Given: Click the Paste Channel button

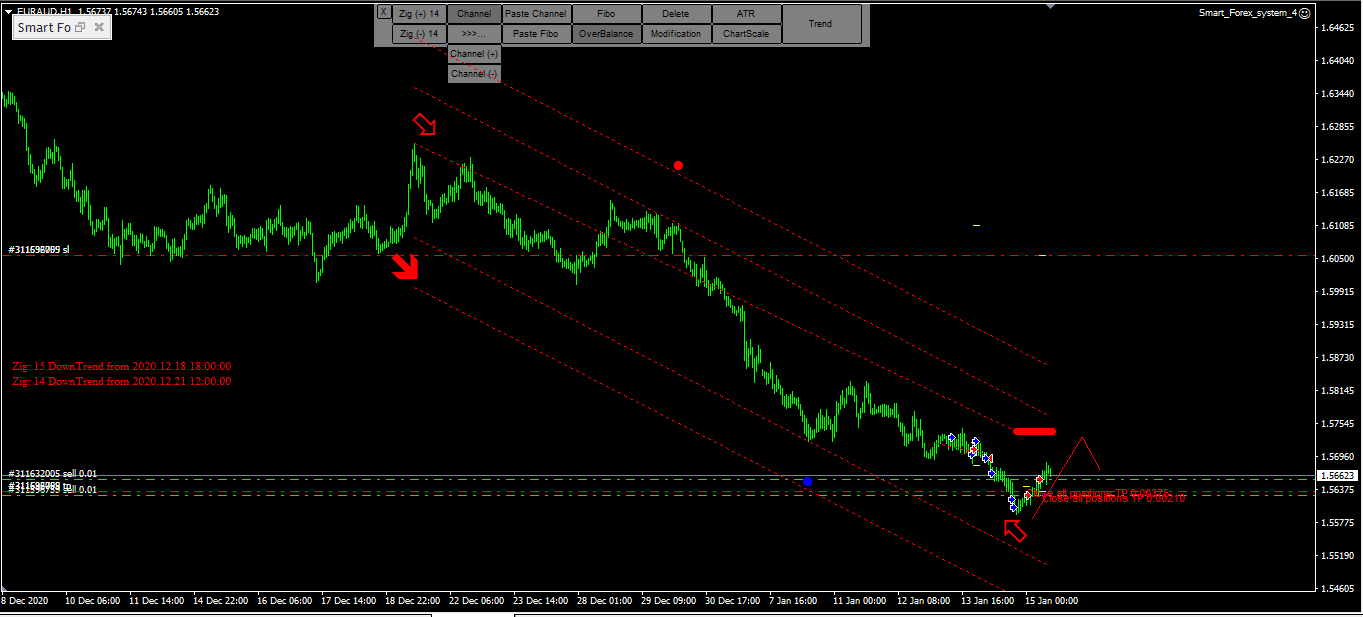Looking at the screenshot, I should [x=536, y=13].
